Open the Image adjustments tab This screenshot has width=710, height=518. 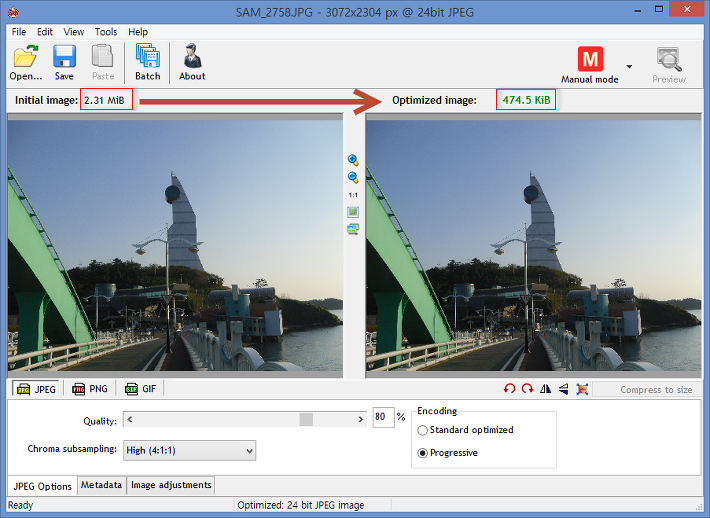click(171, 485)
